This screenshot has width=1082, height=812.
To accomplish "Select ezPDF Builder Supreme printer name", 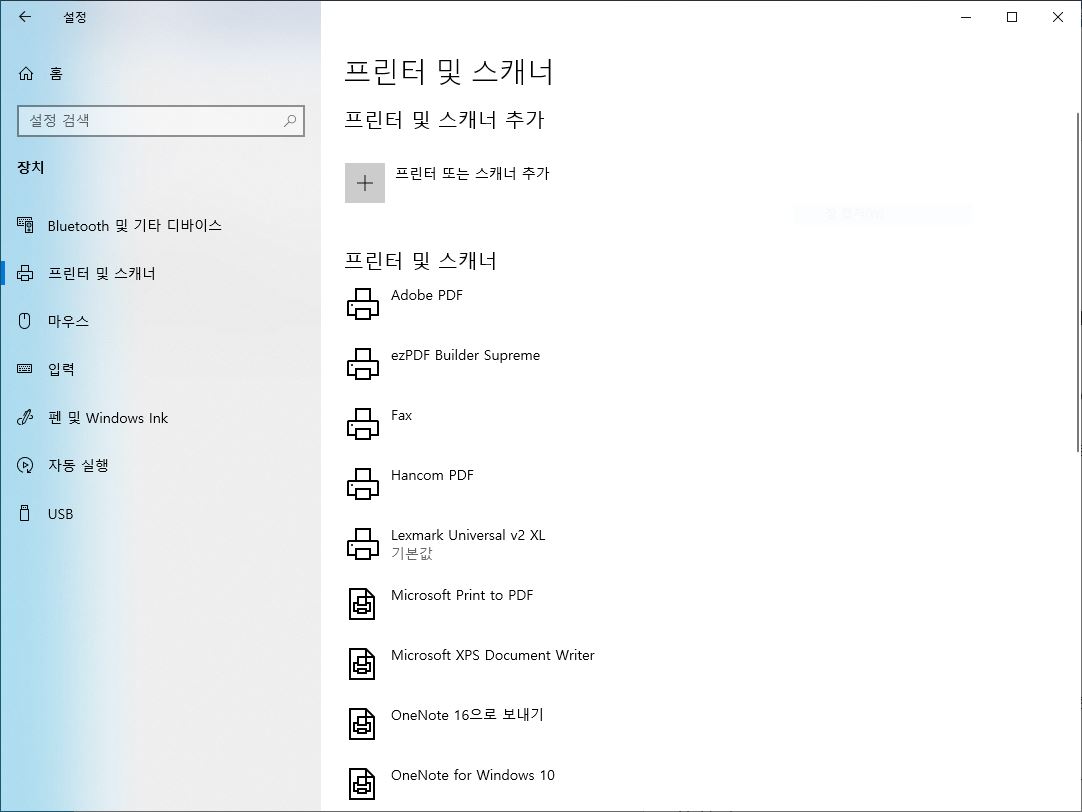I will [x=465, y=355].
